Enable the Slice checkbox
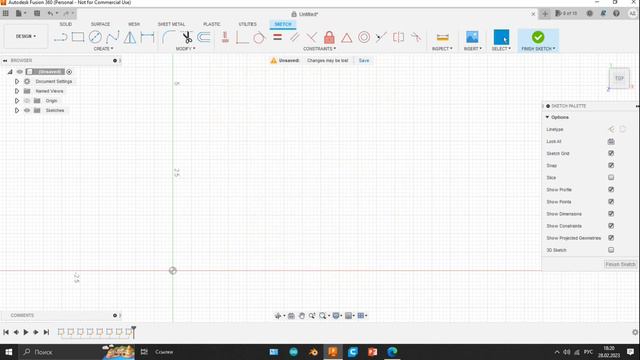This screenshot has width=640, height=360. point(611,177)
